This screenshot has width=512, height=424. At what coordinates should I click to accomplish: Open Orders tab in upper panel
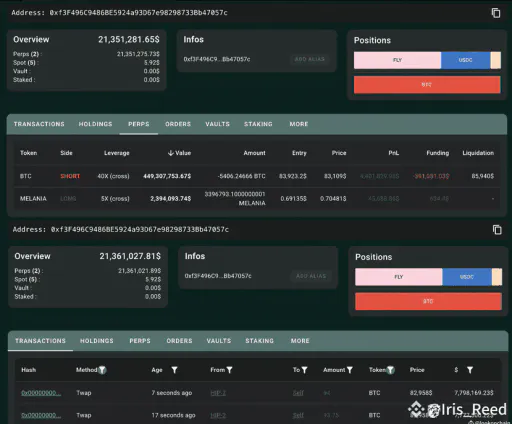coord(178,124)
